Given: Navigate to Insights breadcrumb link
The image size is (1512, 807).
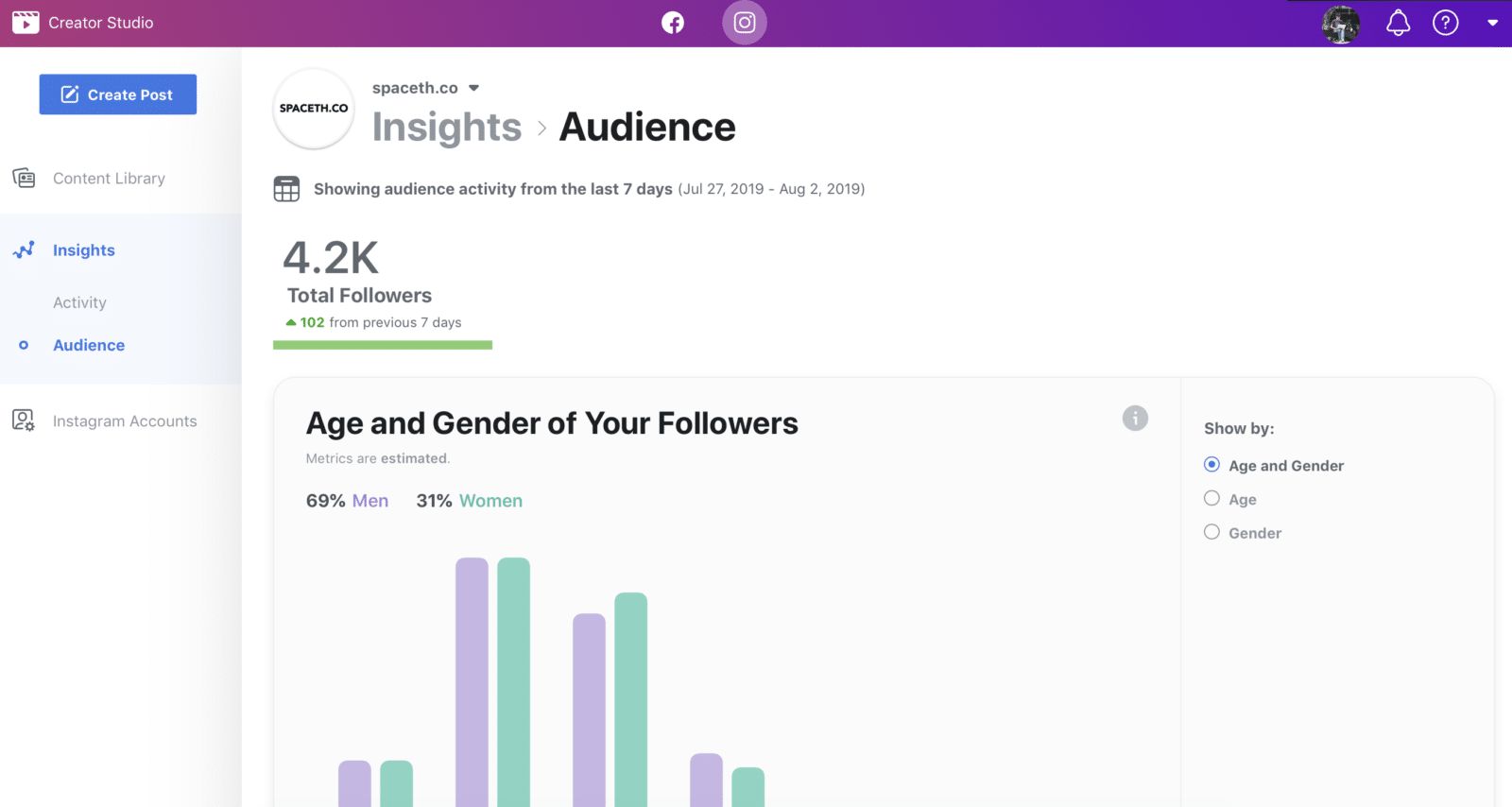Looking at the screenshot, I should pyautogui.click(x=446, y=128).
